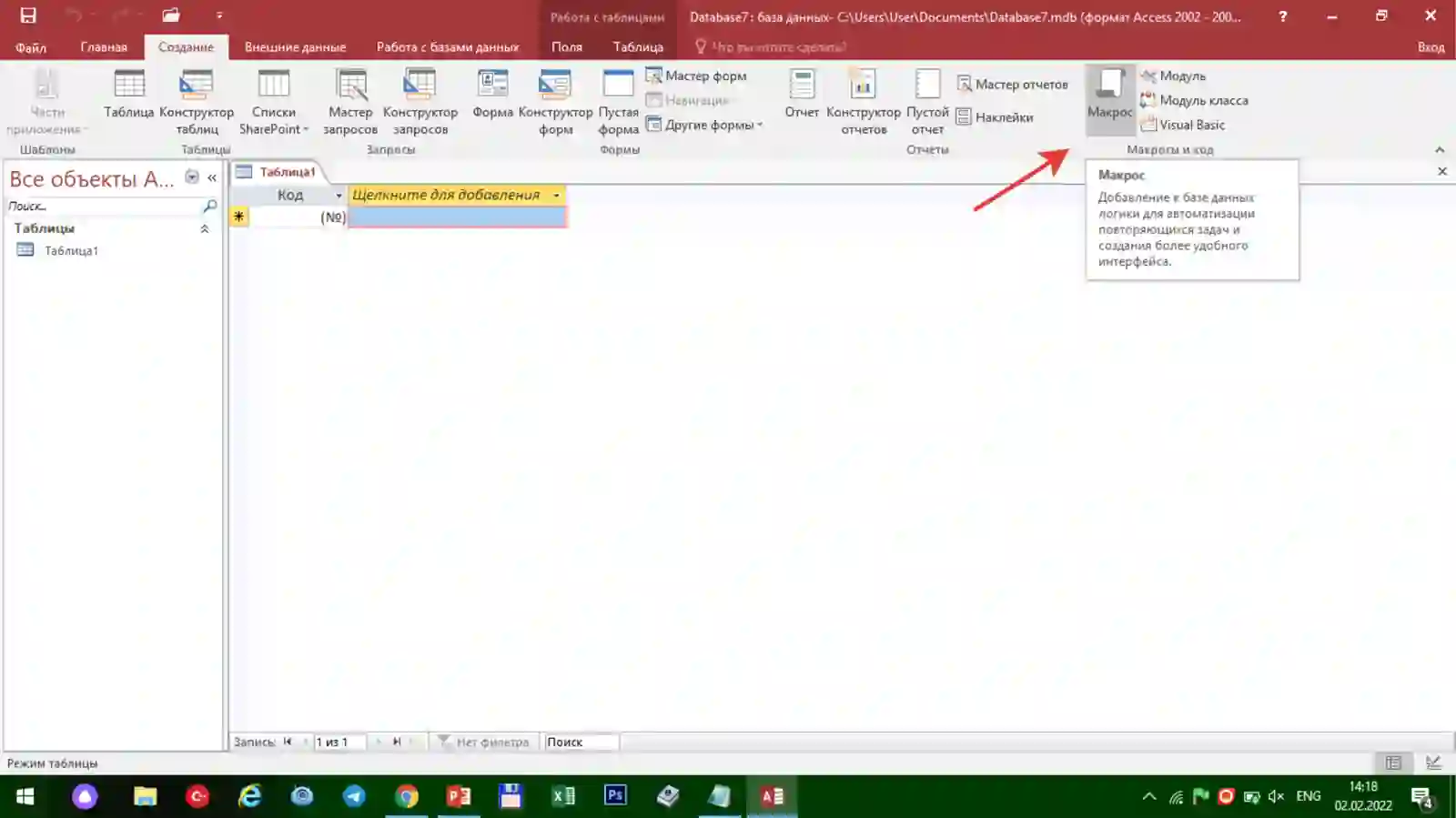The width and height of the screenshot is (1456, 818).
Task: Create a blank form (Пустая форма)
Action: 618,102
